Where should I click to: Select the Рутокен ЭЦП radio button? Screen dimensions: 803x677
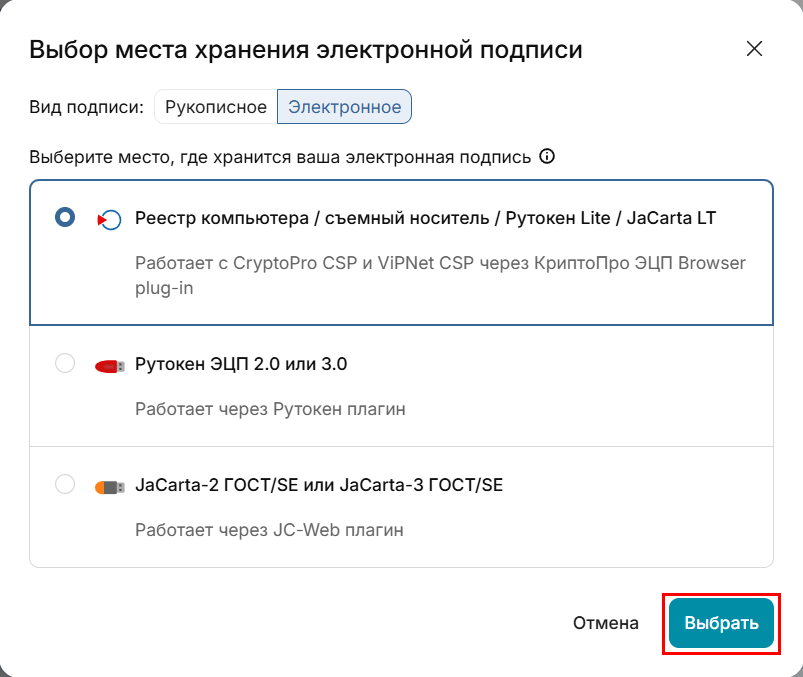point(65,364)
